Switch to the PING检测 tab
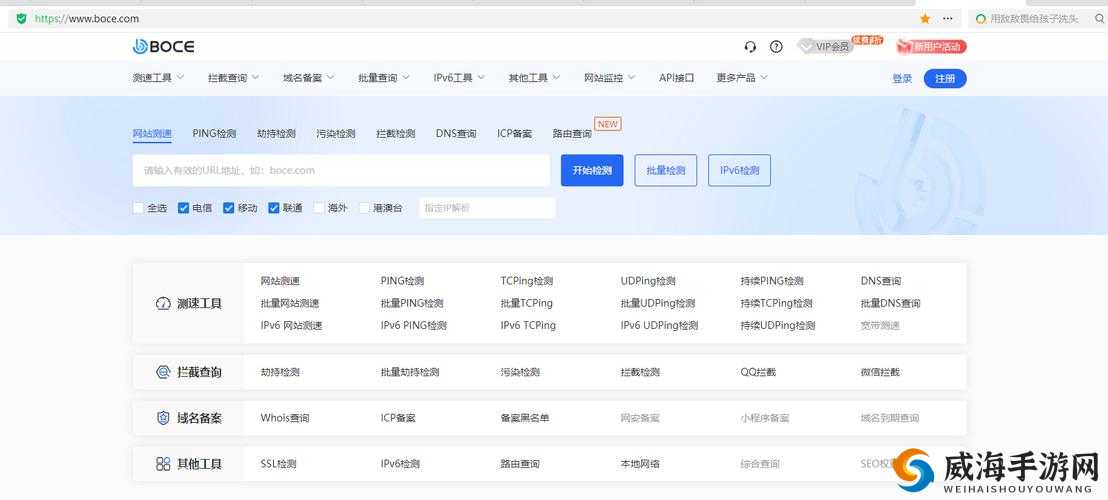1108x500 pixels. tap(214, 133)
